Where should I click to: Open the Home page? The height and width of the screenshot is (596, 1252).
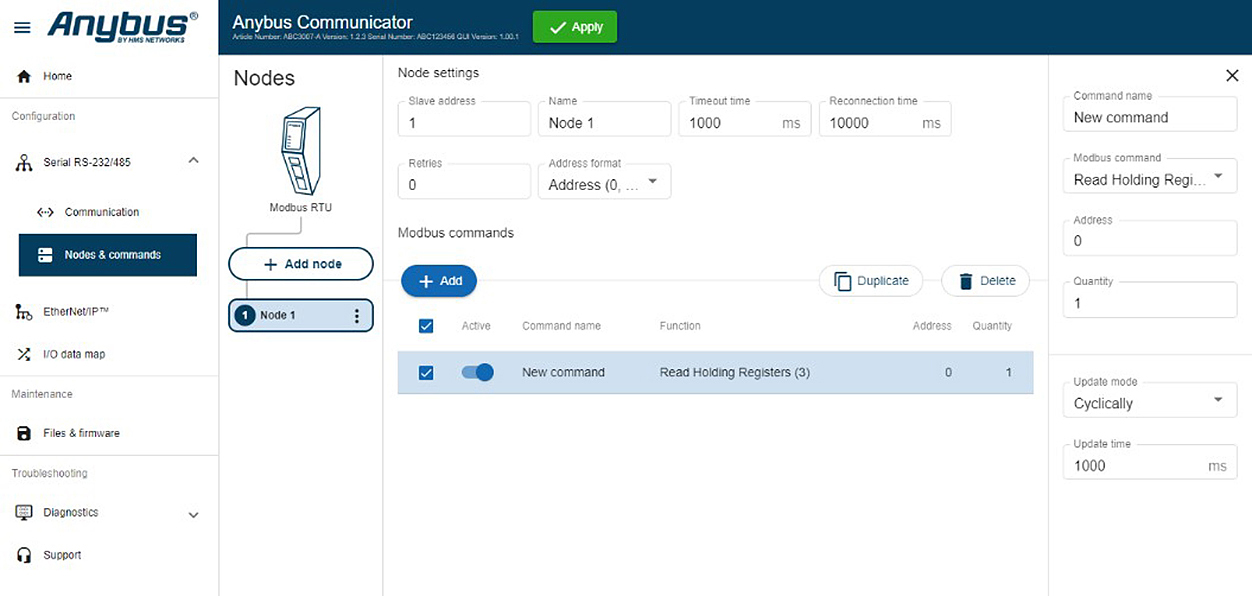click(57, 76)
